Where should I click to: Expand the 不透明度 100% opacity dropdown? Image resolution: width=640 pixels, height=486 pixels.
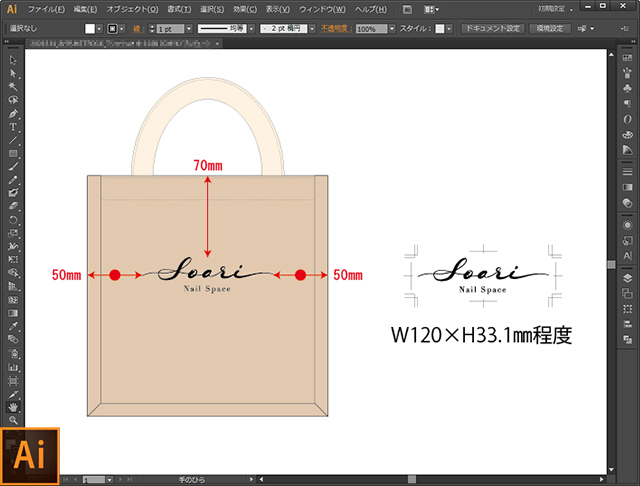pos(391,29)
